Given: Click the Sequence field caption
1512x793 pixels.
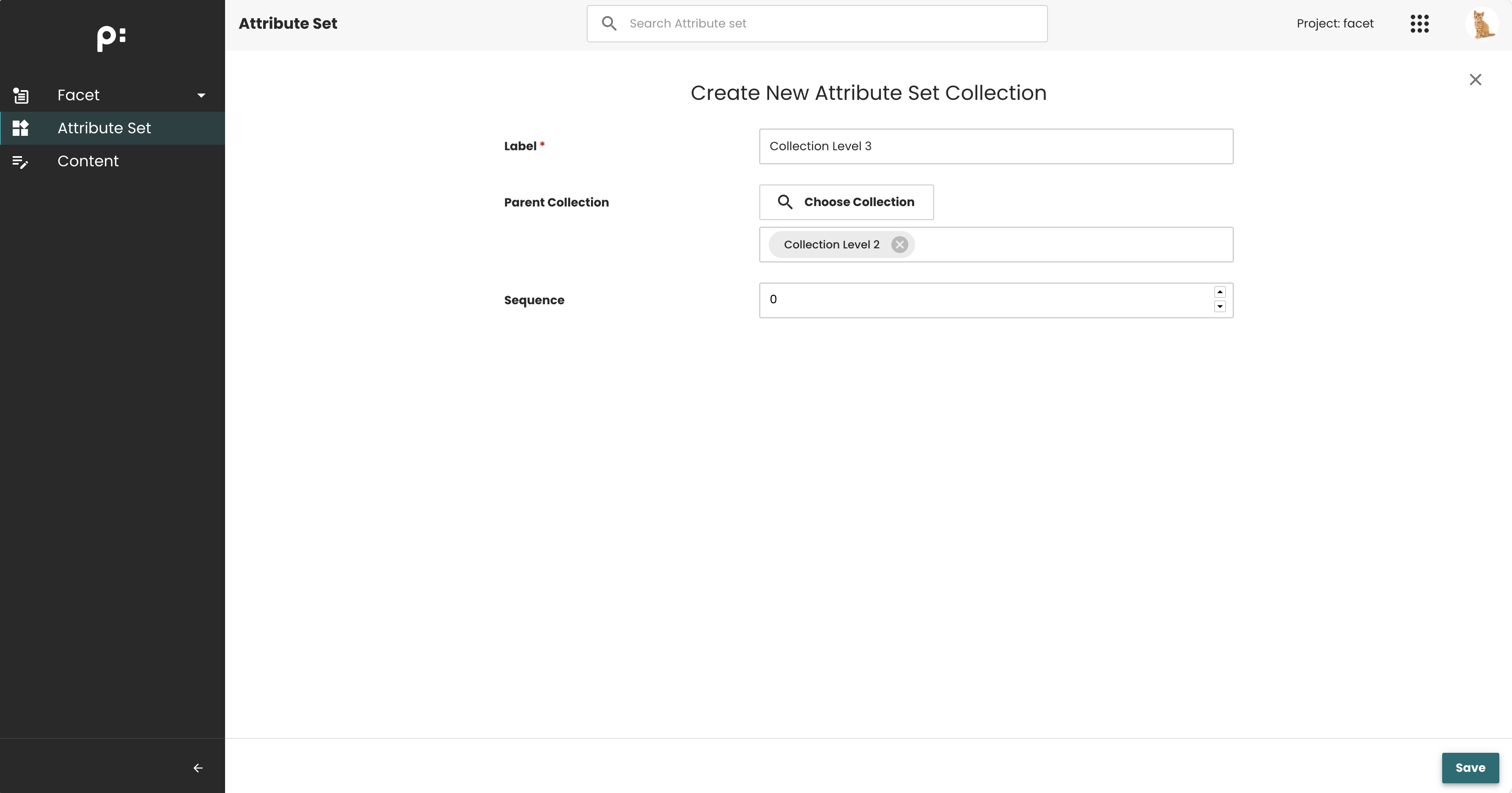Looking at the screenshot, I should [534, 300].
